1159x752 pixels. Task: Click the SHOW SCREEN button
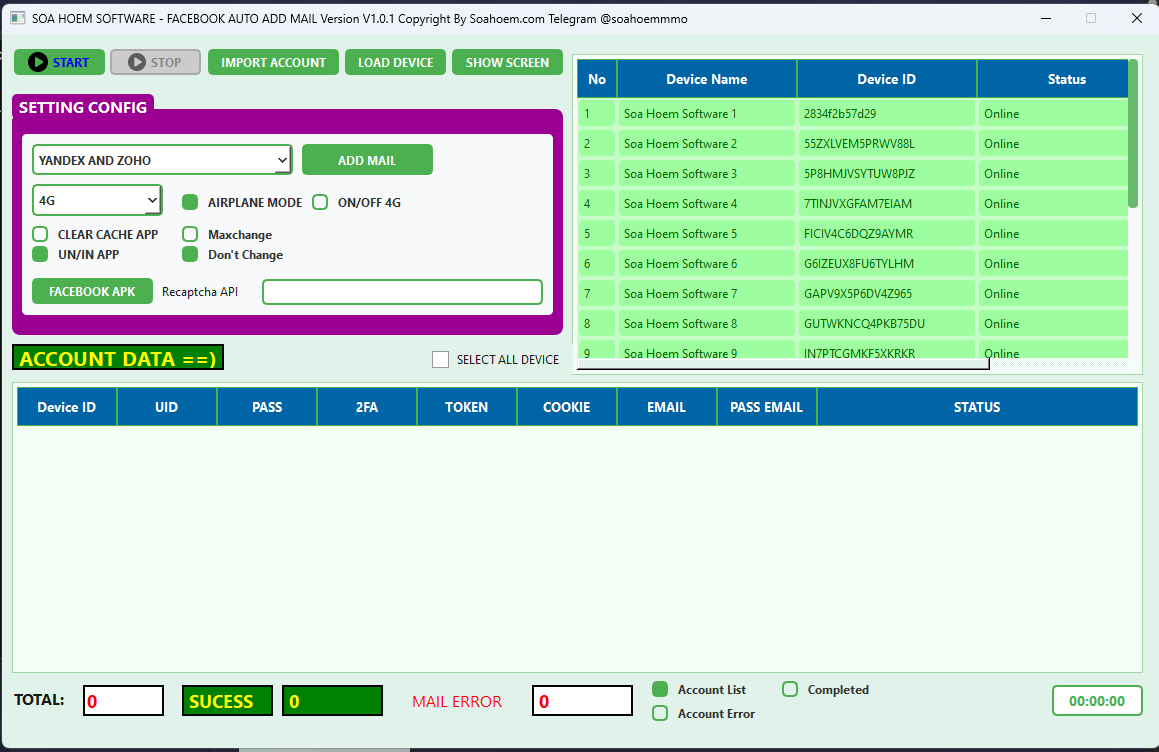[507, 62]
